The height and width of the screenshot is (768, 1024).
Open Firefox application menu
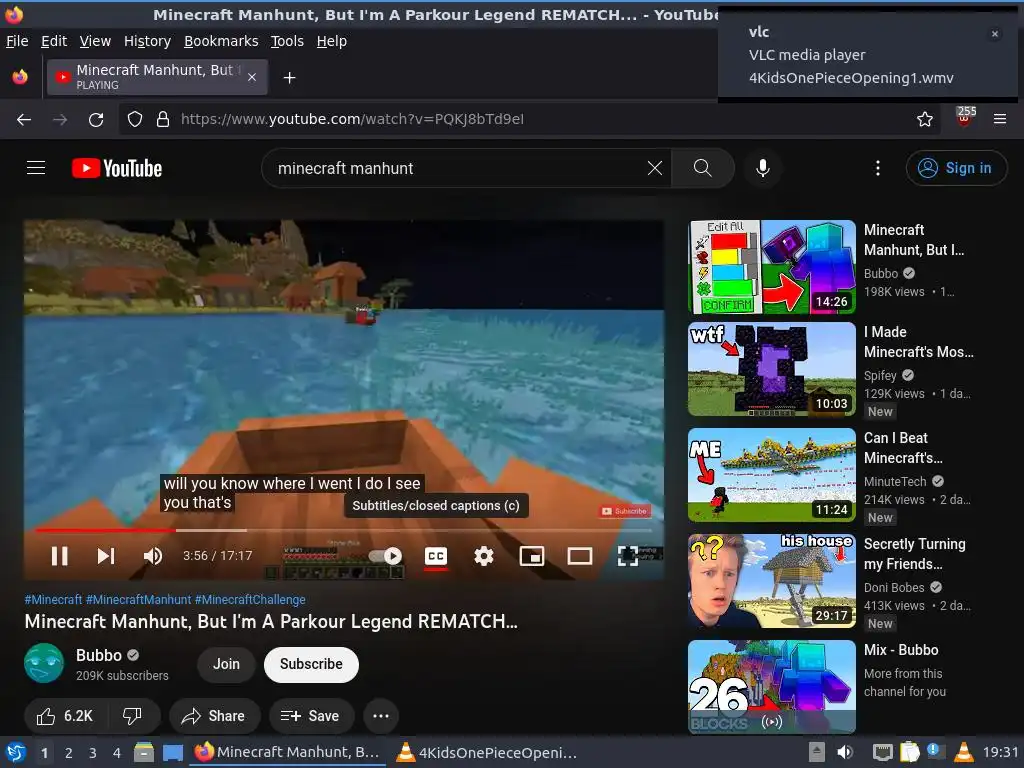point(1000,120)
